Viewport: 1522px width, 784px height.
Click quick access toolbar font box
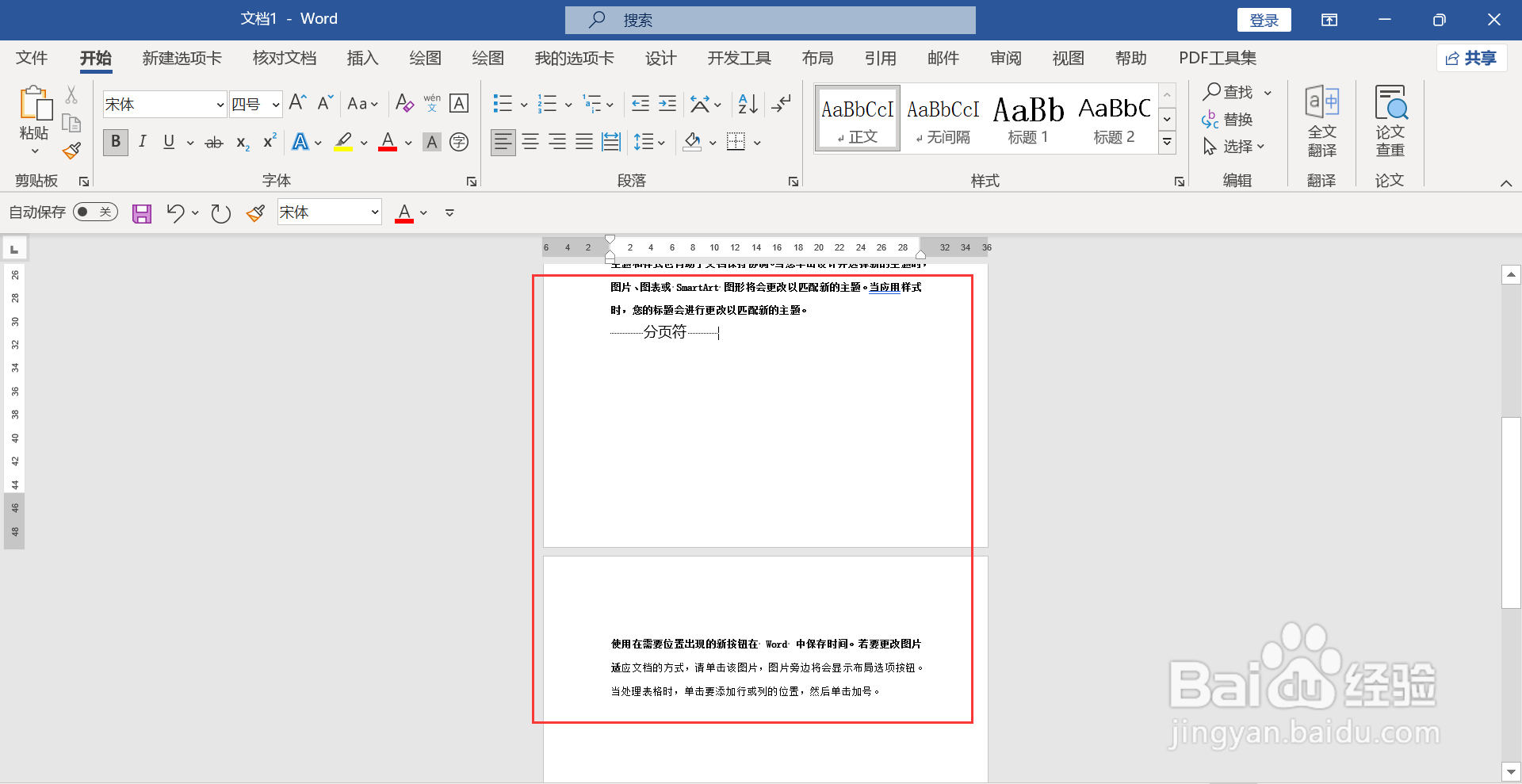coord(329,212)
